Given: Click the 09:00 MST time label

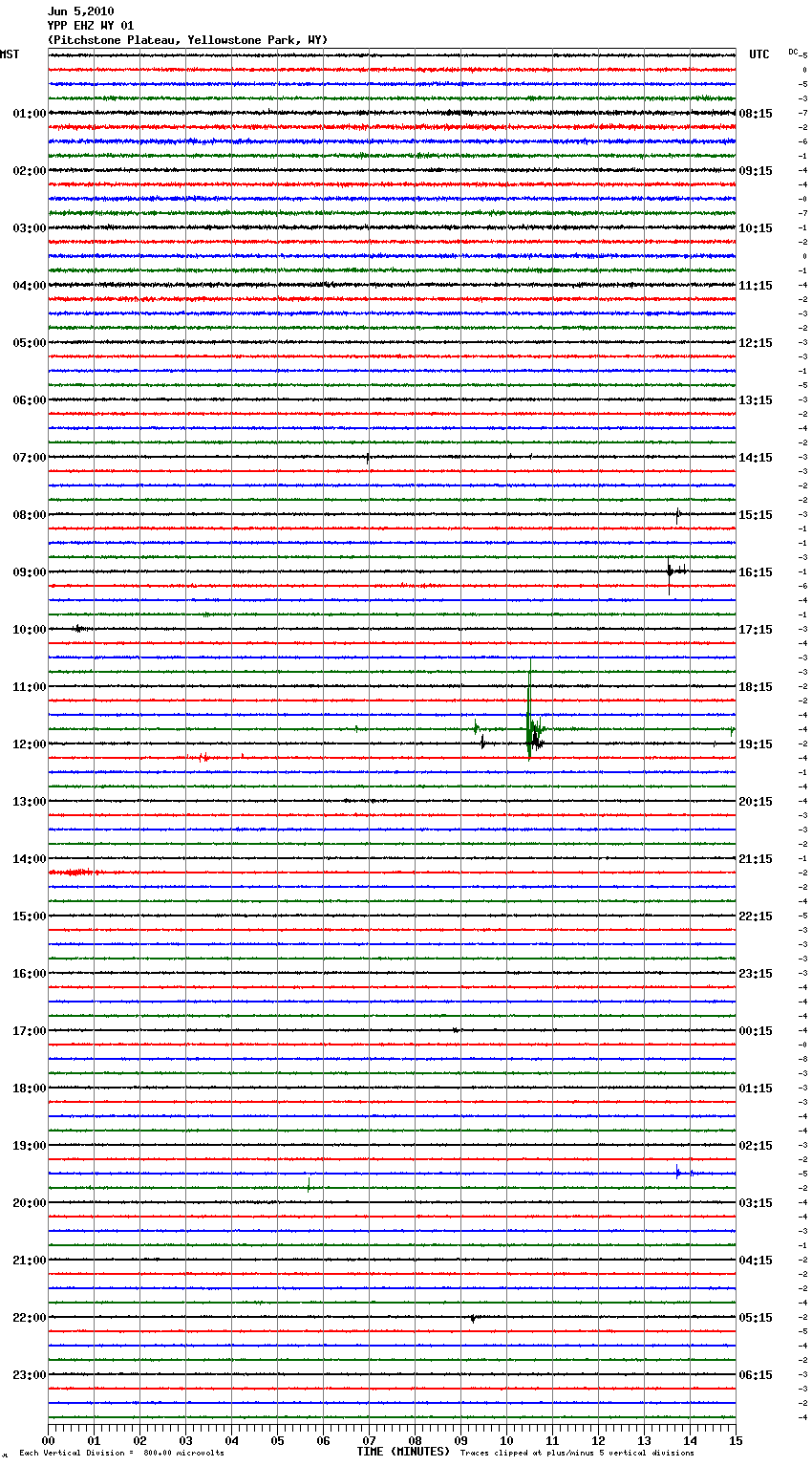Looking at the screenshot, I should click(29, 572).
